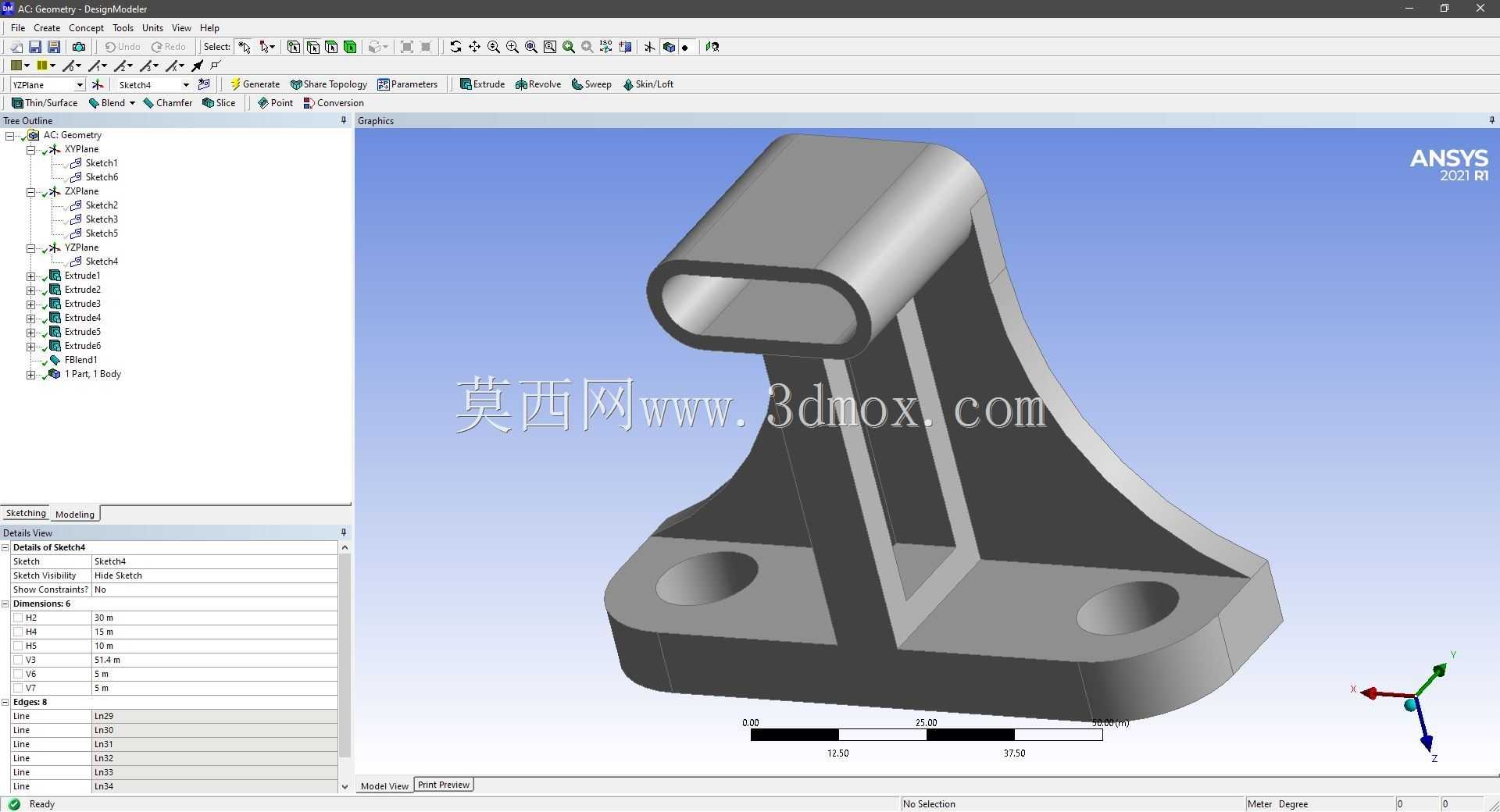The height and width of the screenshot is (812, 1500).
Task: Open the File menu
Action: point(18,28)
